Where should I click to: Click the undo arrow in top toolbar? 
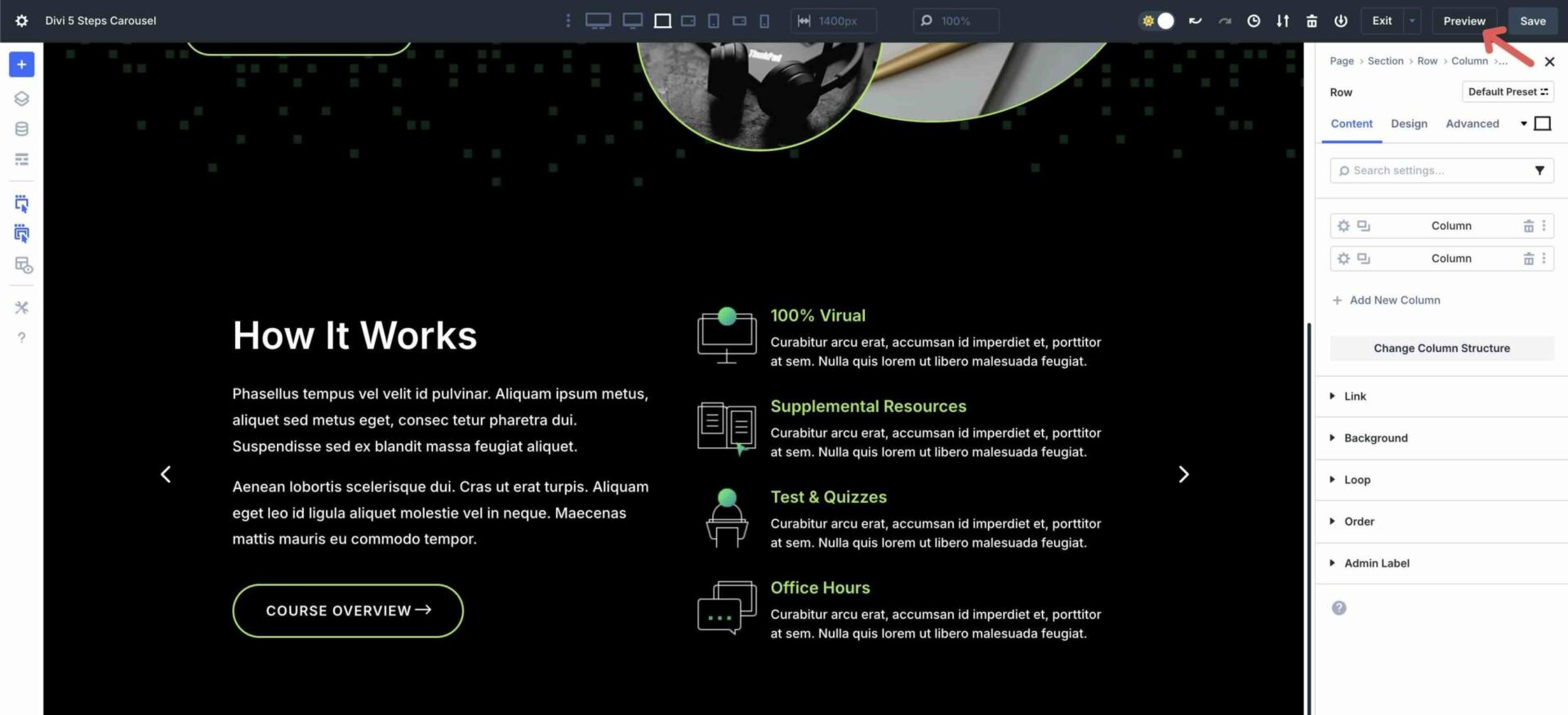[1195, 21]
